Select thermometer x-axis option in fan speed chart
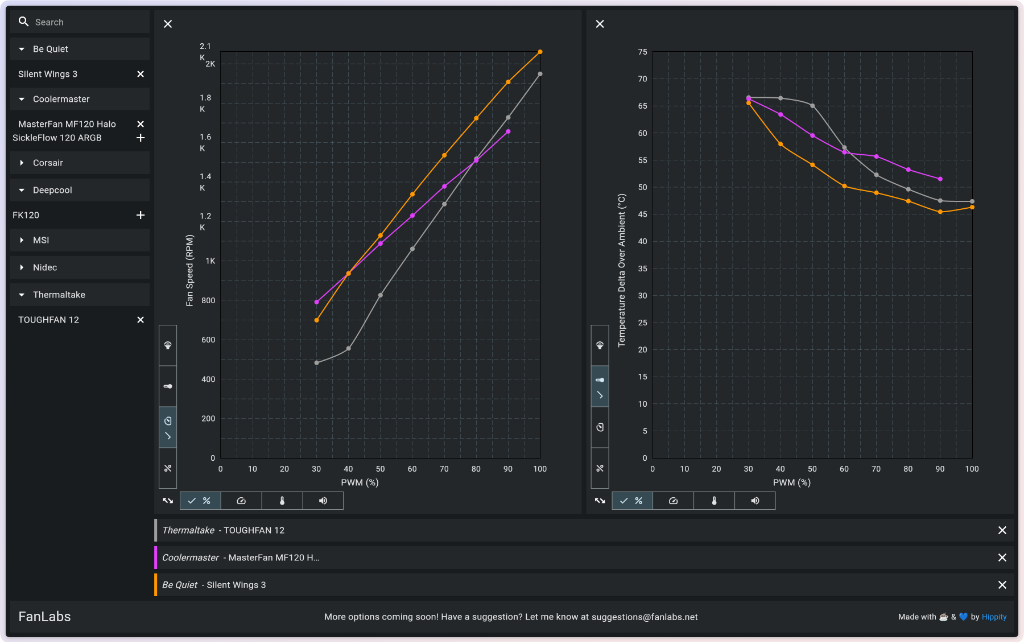Image resolution: width=1024 pixels, height=642 pixels. [282, 501]
